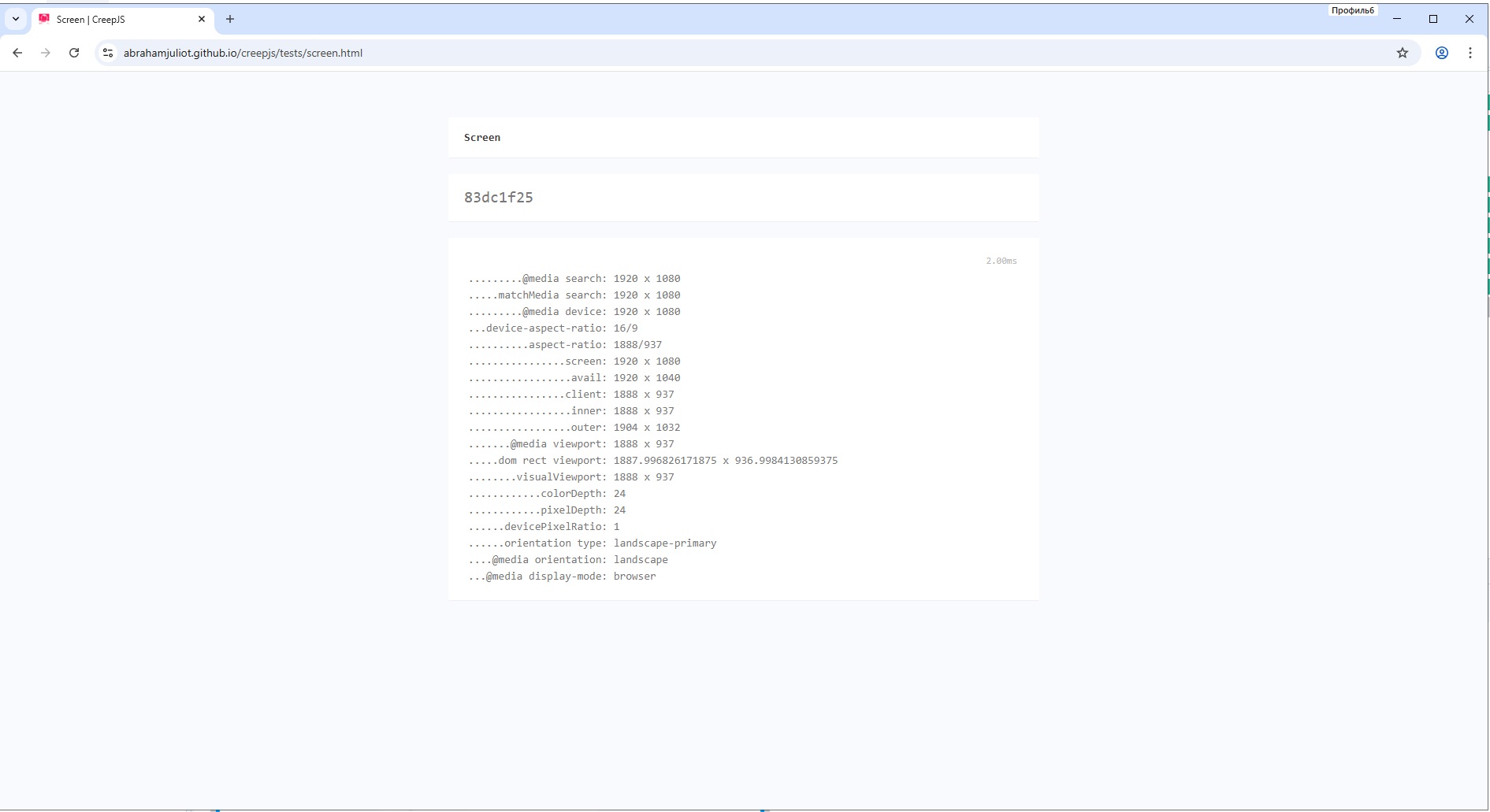Click the '@media search: 1920 x 1080' line
The height and width of the screenshot is (812, 1490).
coord(574,279)
